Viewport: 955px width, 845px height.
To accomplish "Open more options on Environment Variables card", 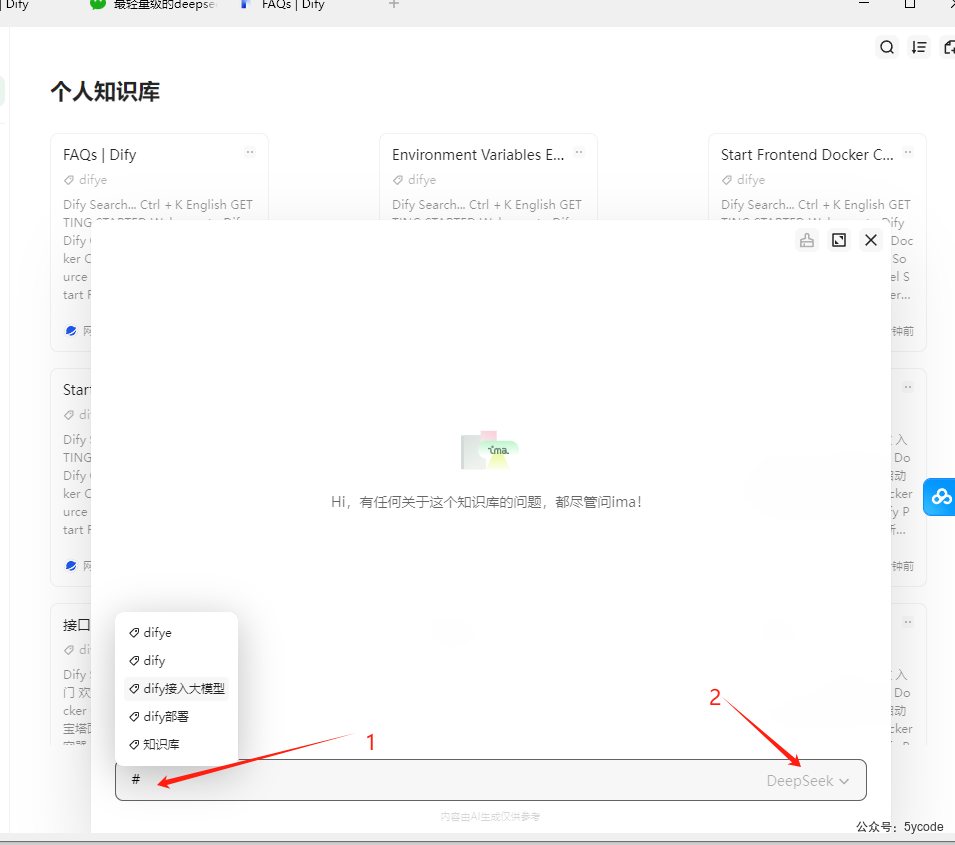I will [579, 152].
